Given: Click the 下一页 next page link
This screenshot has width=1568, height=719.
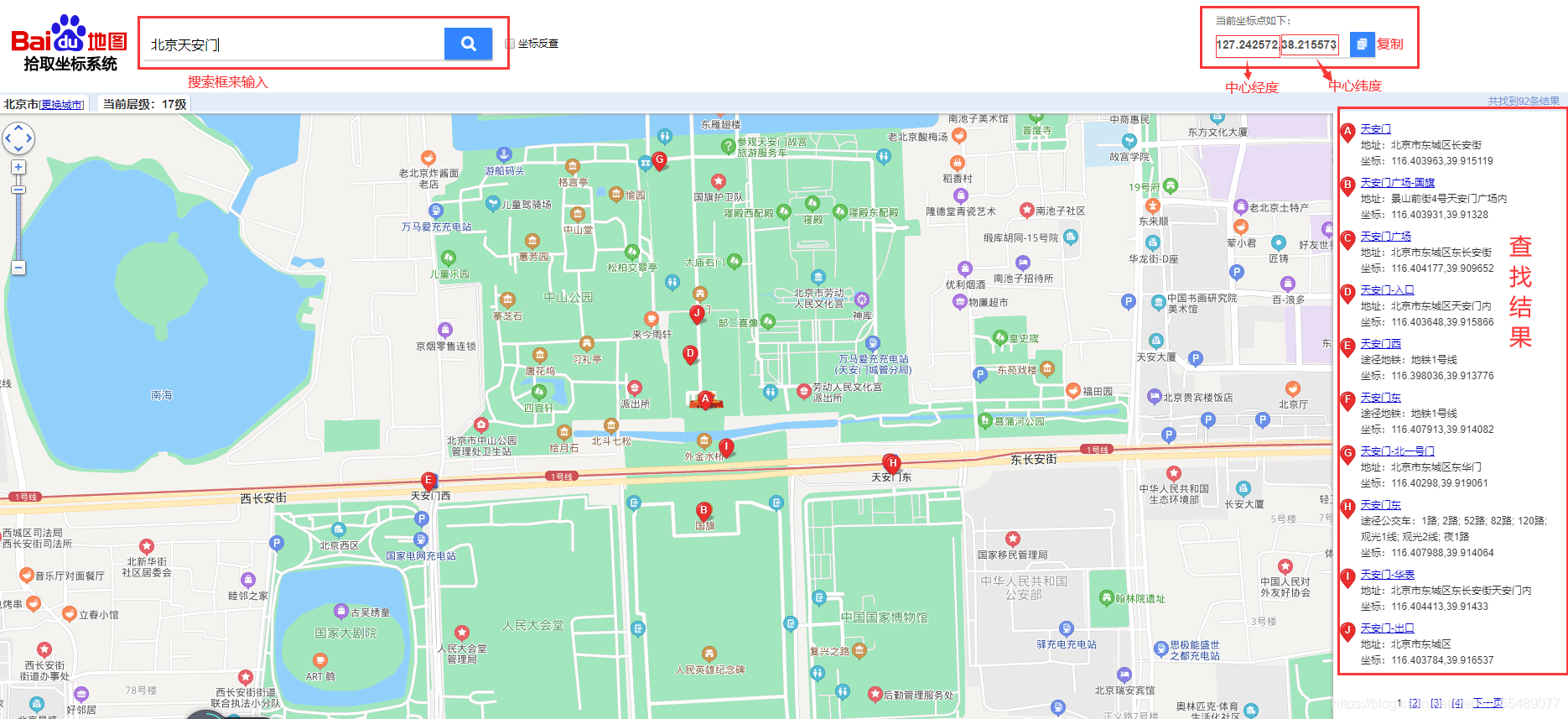Looking at the screenshot, I should tap(1488, 703).
